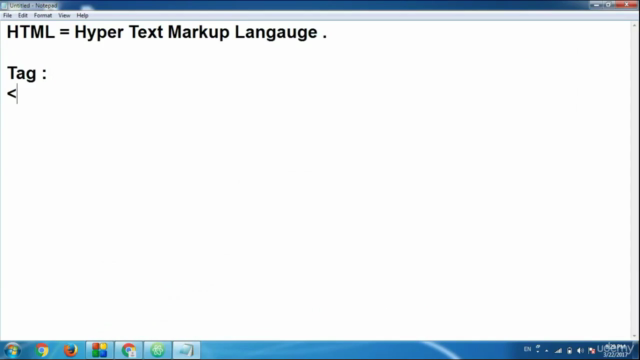The width and height of the screenshot is (640, 360).
Task: Open the Help menu
Action: pos(82,16)
